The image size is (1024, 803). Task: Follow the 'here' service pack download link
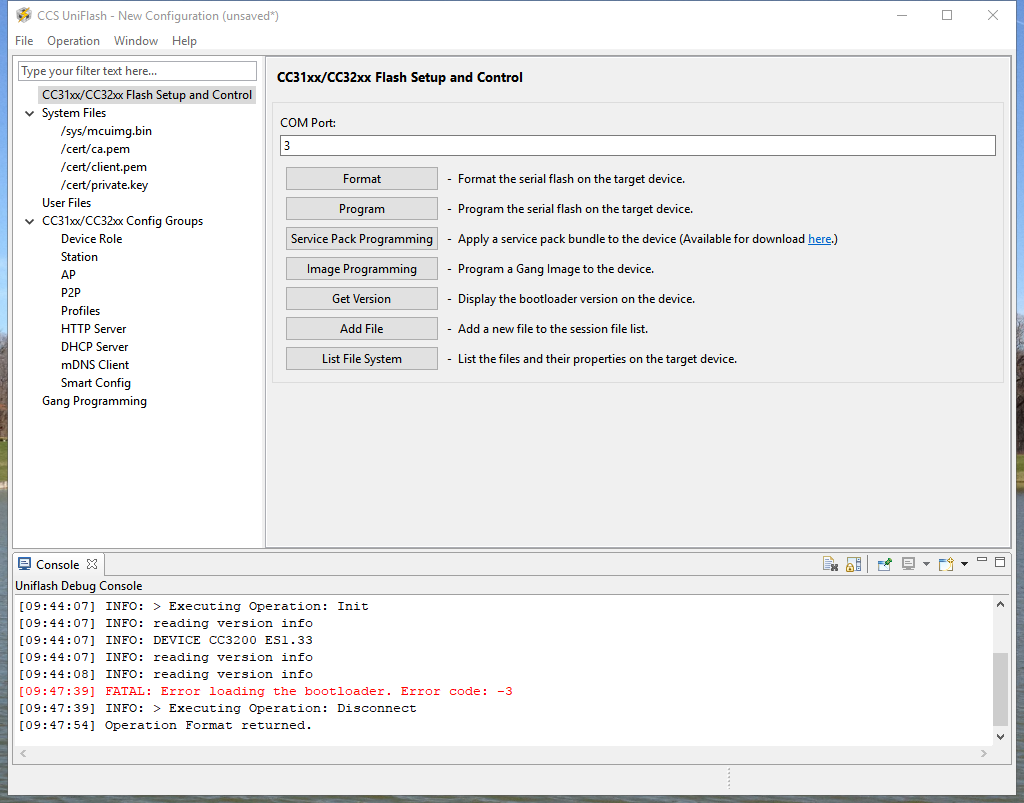pos(820,239)
